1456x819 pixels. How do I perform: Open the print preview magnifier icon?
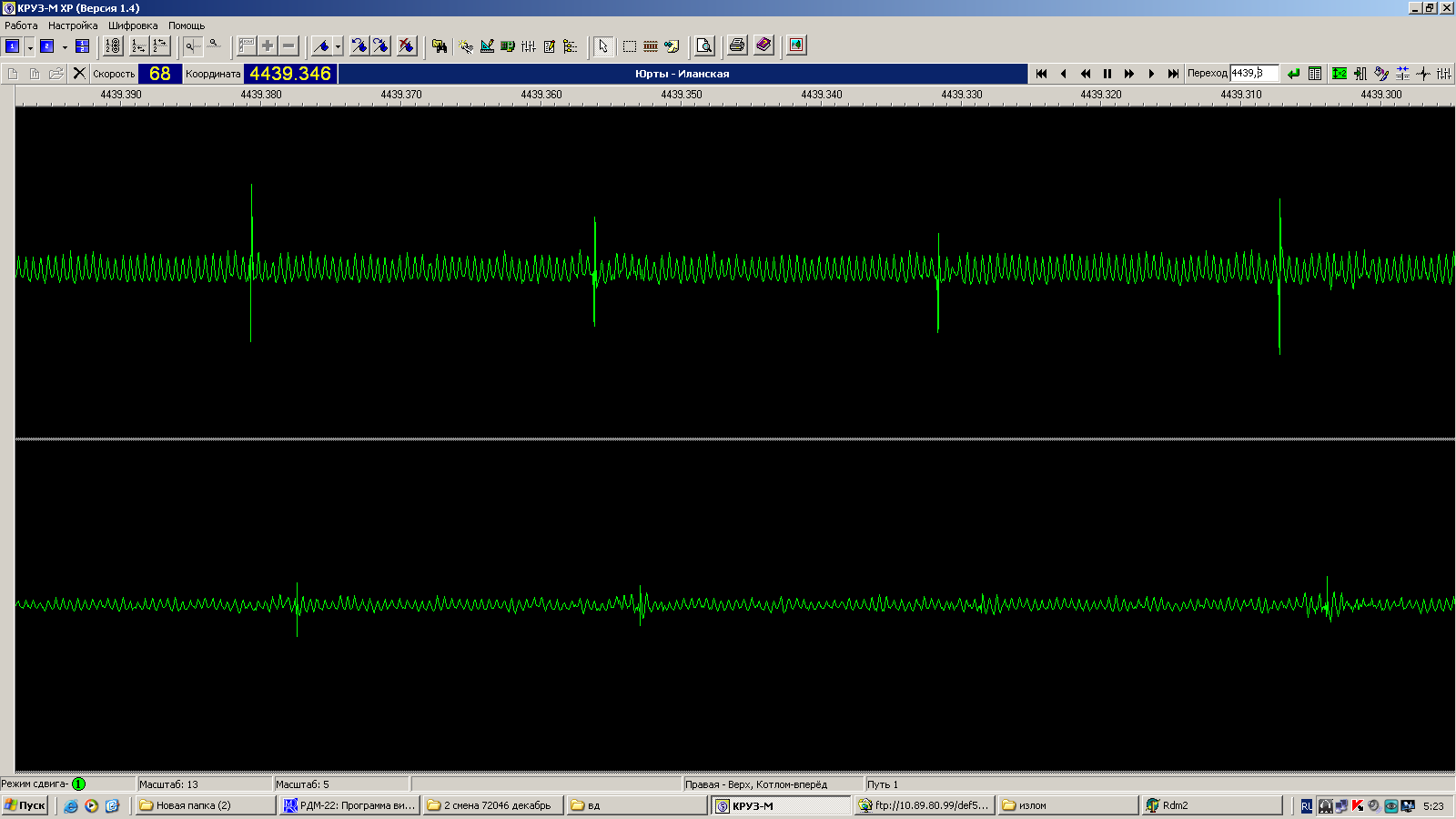click(704, 45)
